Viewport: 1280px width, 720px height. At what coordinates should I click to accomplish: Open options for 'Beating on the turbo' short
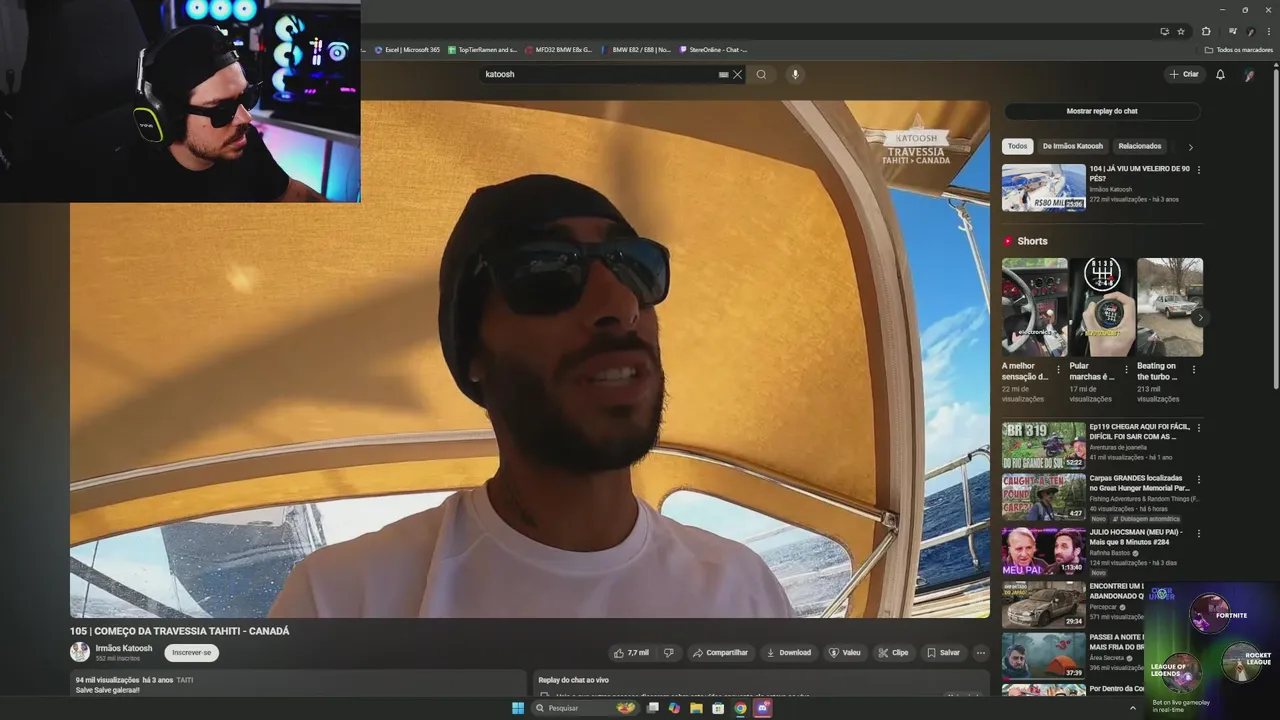point(1193,369)
